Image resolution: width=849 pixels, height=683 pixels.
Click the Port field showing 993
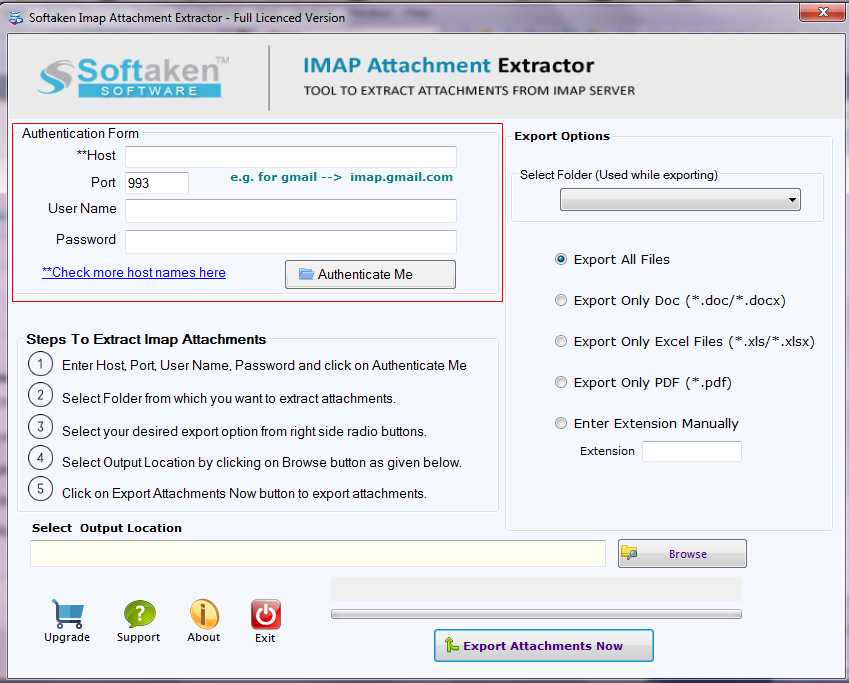(x=157, y=183)
